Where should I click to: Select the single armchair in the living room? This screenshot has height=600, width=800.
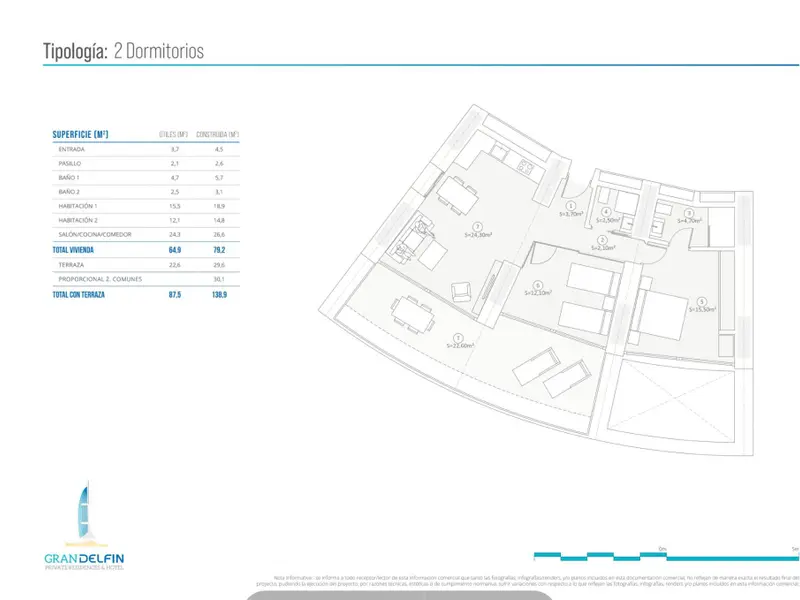click(462, 292)
